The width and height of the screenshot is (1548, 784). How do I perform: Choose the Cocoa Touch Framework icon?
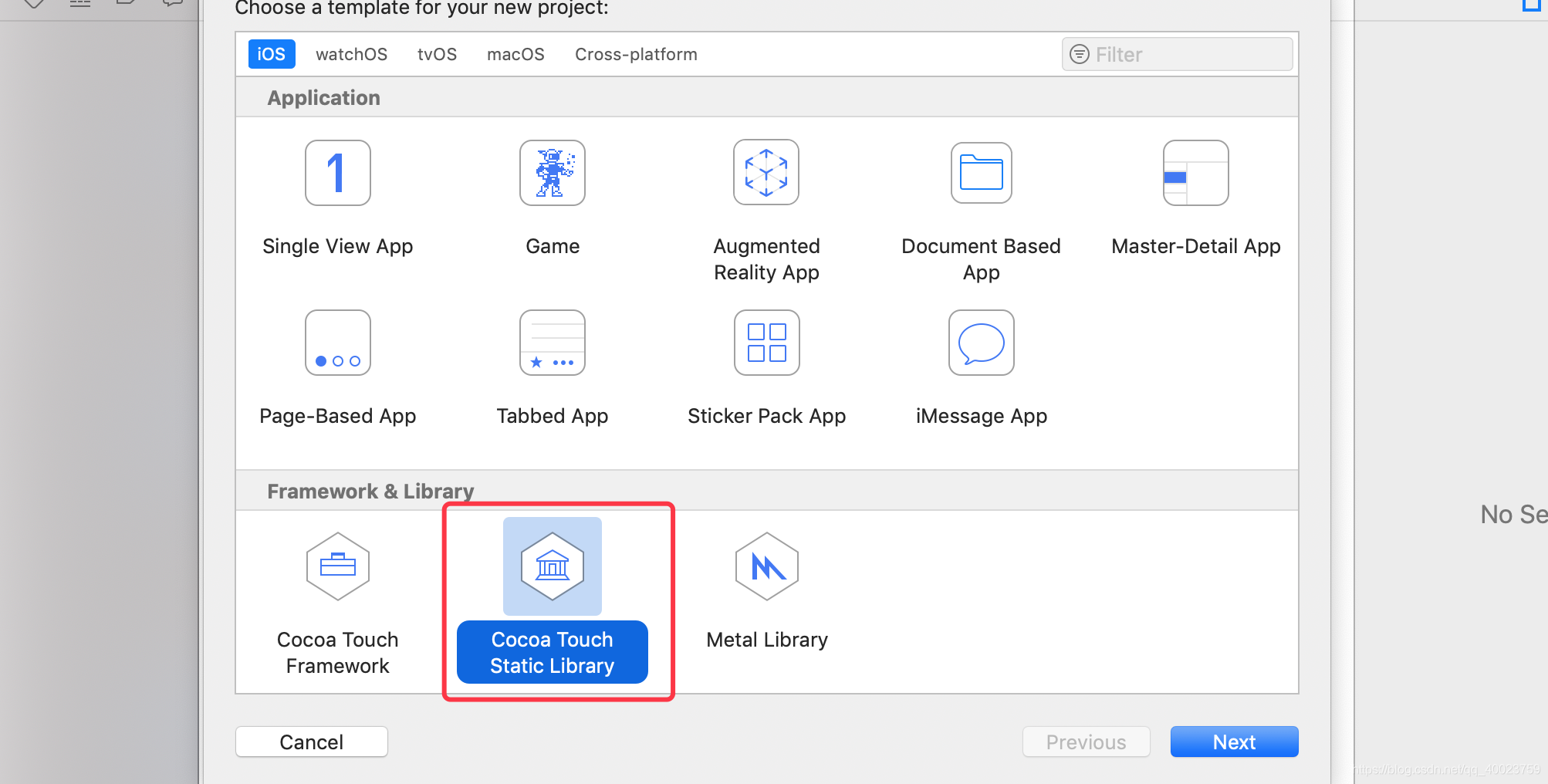pos(338,566)
